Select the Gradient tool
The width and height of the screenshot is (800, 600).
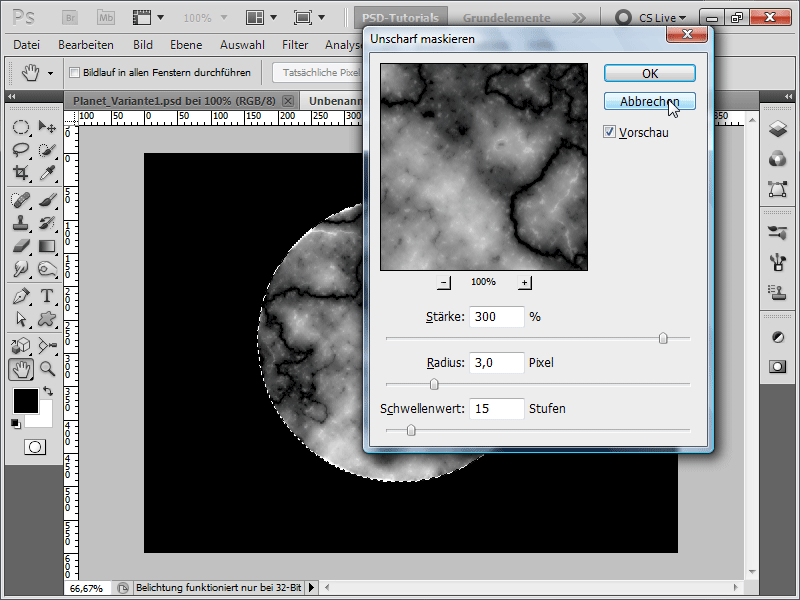(x=47, y=246)
